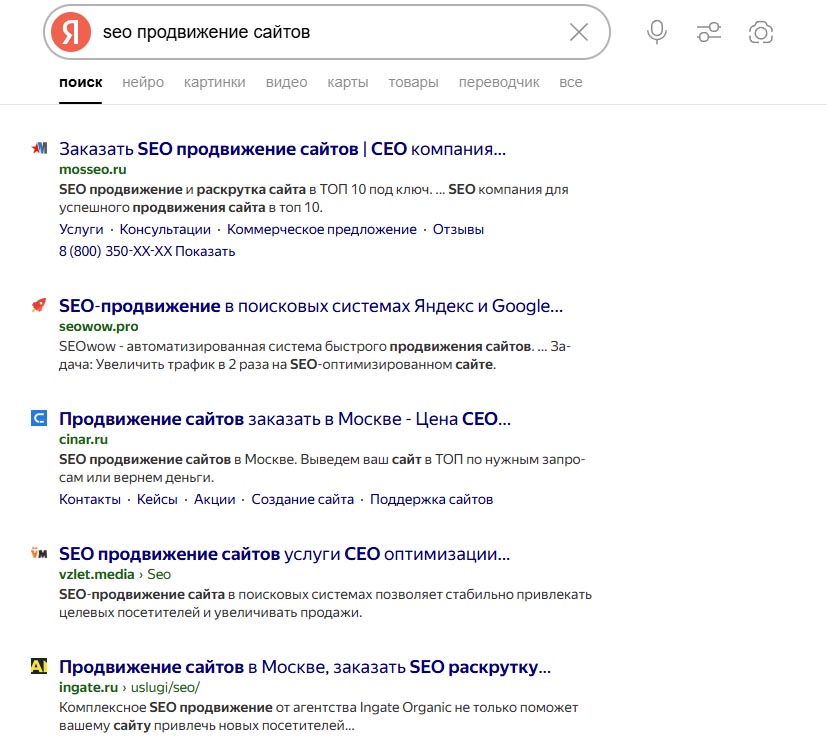Open Услуги sitelink under mosseo.ru
The width and height of the screenshot is (827, 756).
(81, 229)
